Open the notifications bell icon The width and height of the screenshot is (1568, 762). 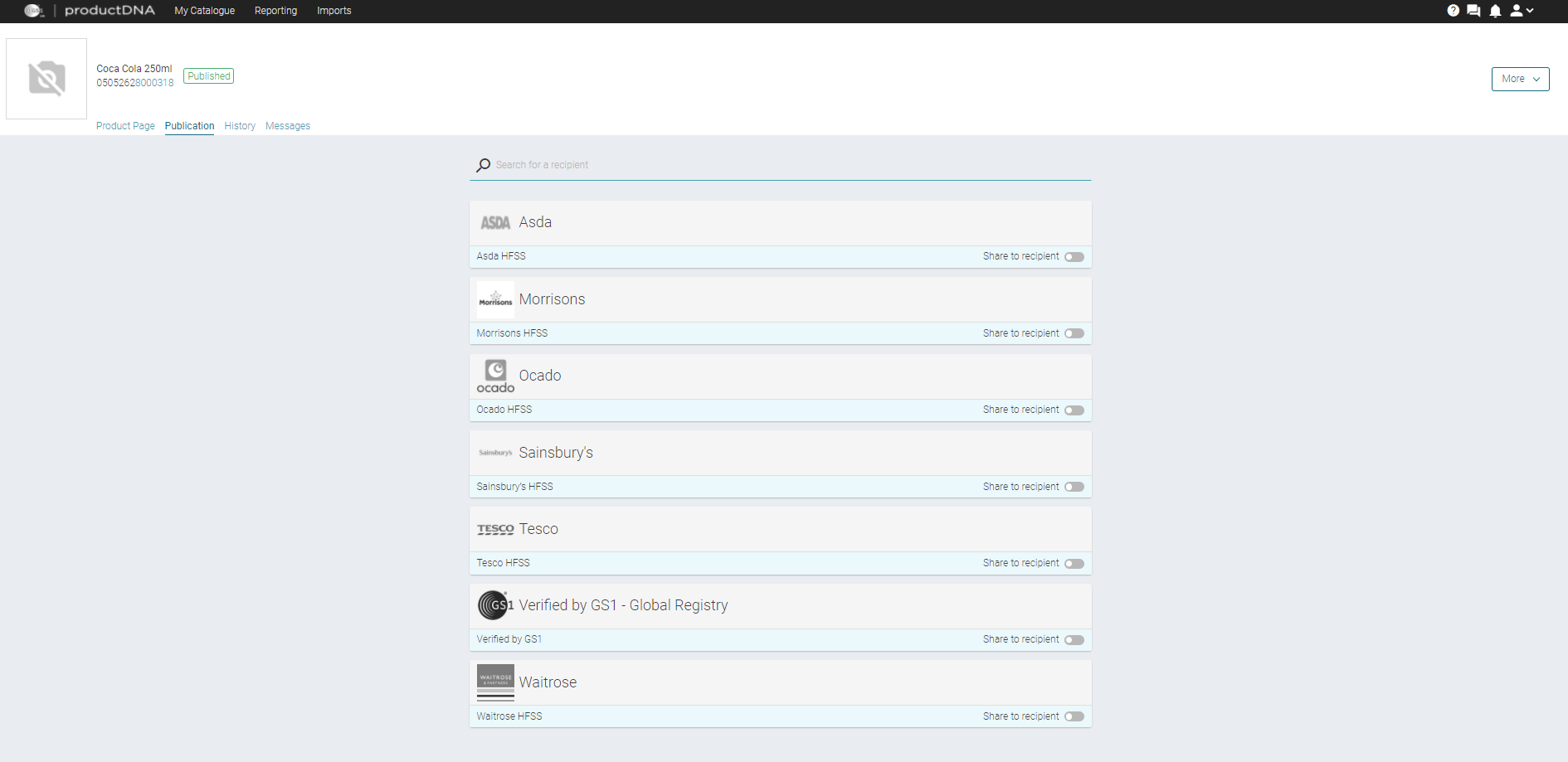[x=1495, y=11]
